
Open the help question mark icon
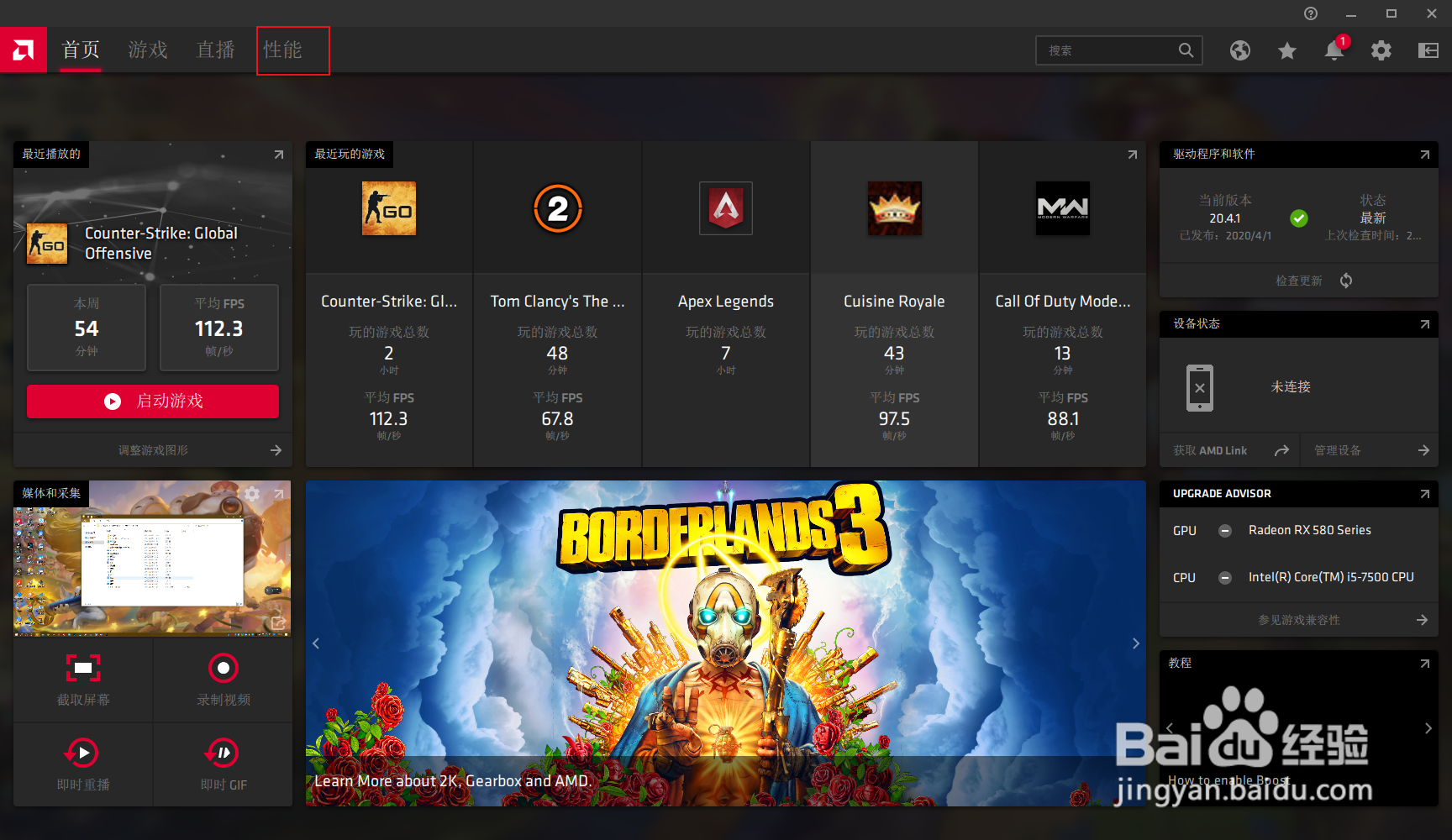point(1310,13)
